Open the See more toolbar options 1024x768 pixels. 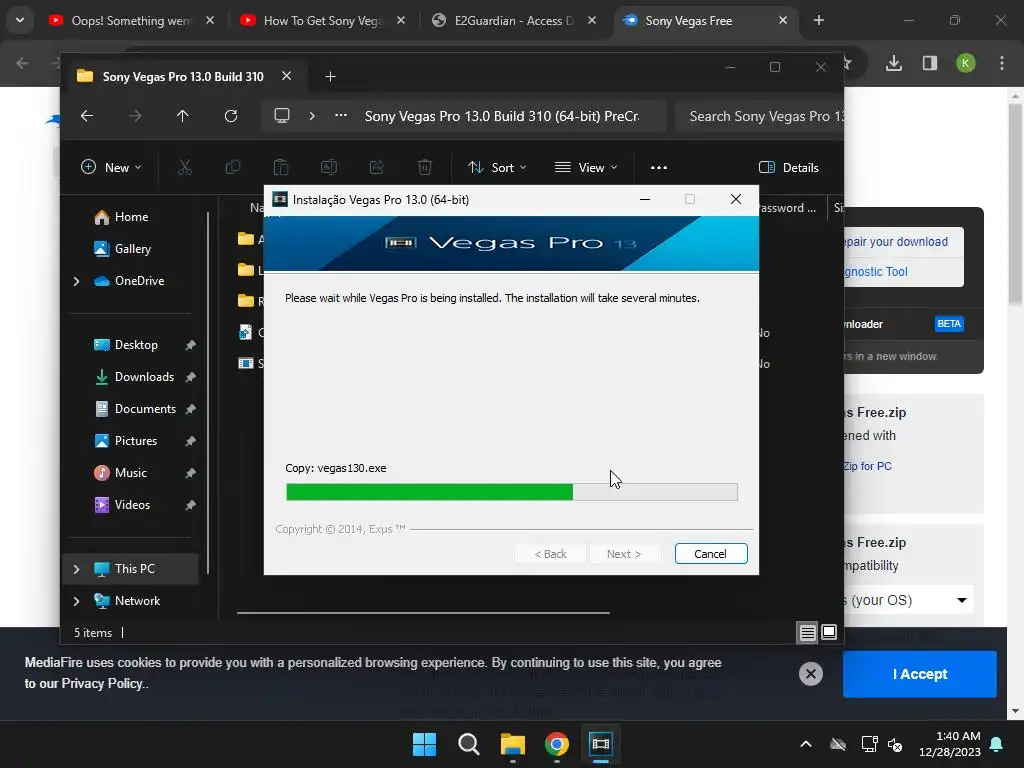659,168
